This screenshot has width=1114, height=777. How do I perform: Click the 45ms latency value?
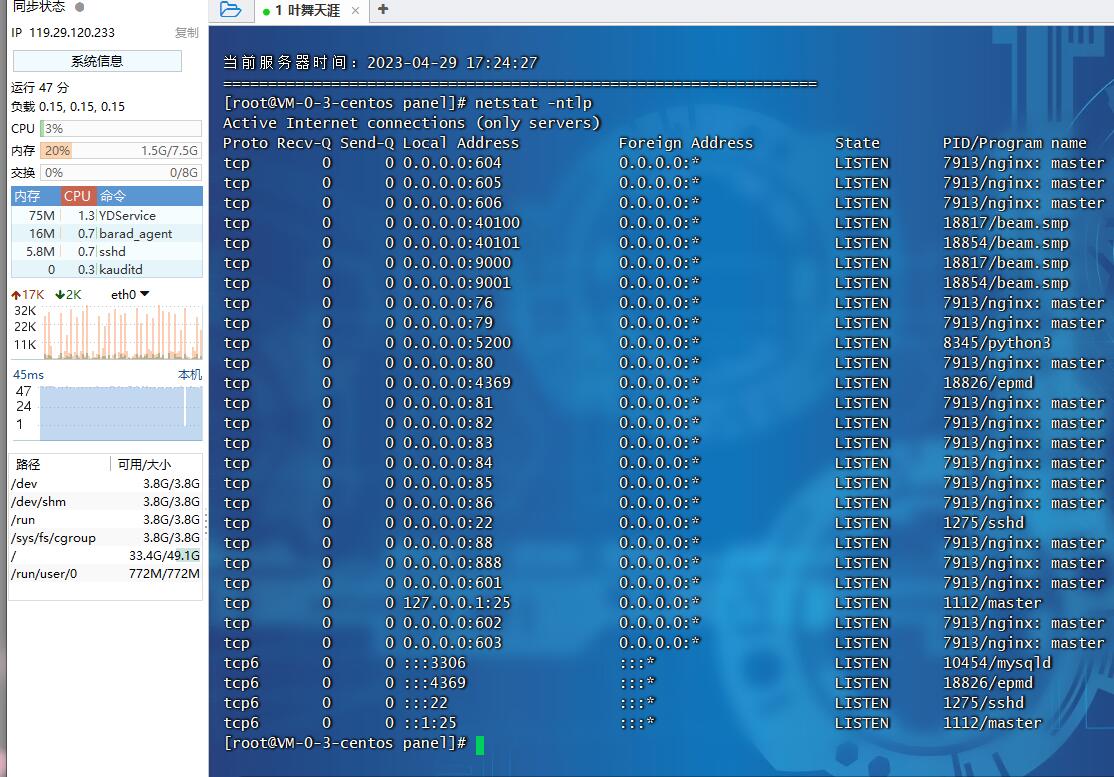(28, 374)
